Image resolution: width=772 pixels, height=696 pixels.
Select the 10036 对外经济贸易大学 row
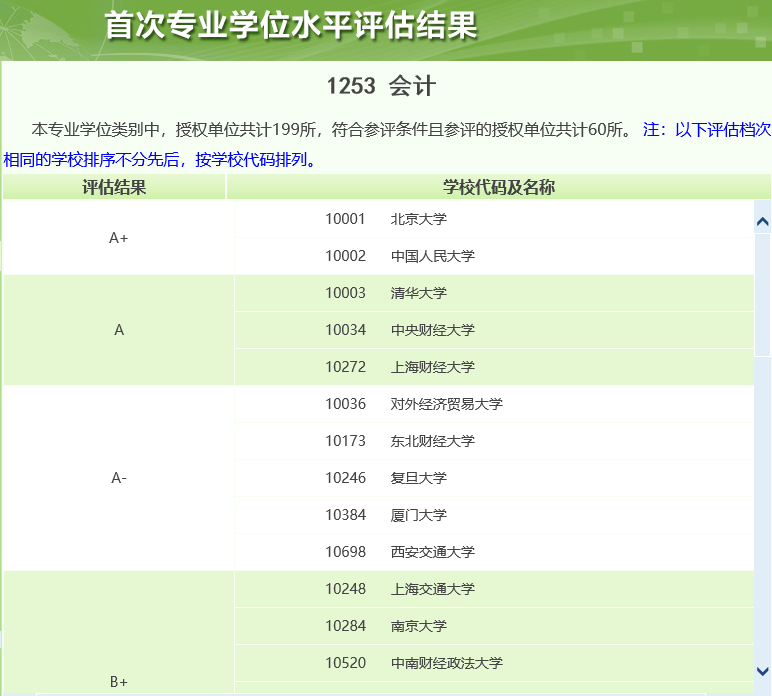point(494,404)
